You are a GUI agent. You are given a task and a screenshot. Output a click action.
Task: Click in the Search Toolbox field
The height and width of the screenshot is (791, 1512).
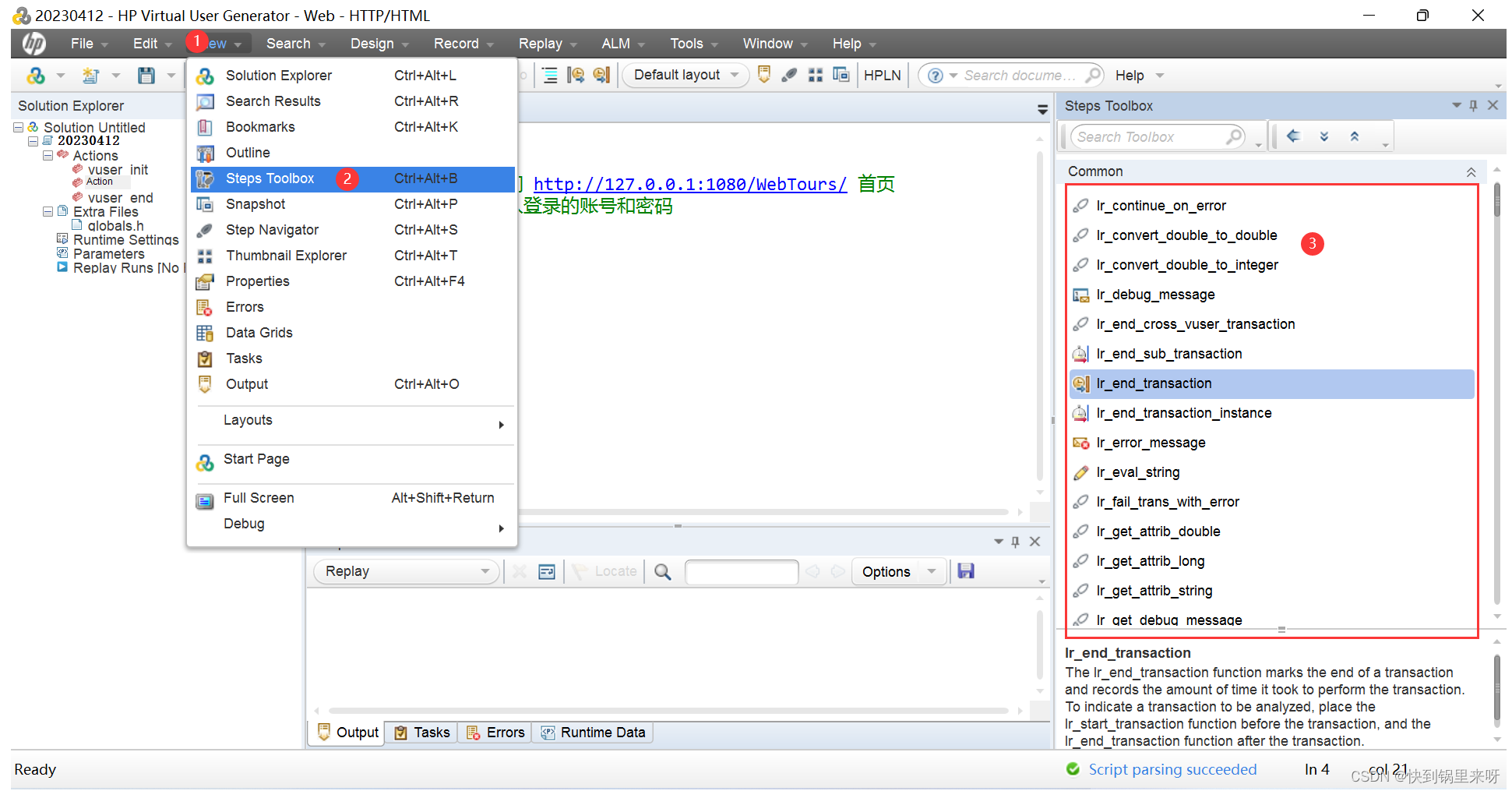[1157, 137]
